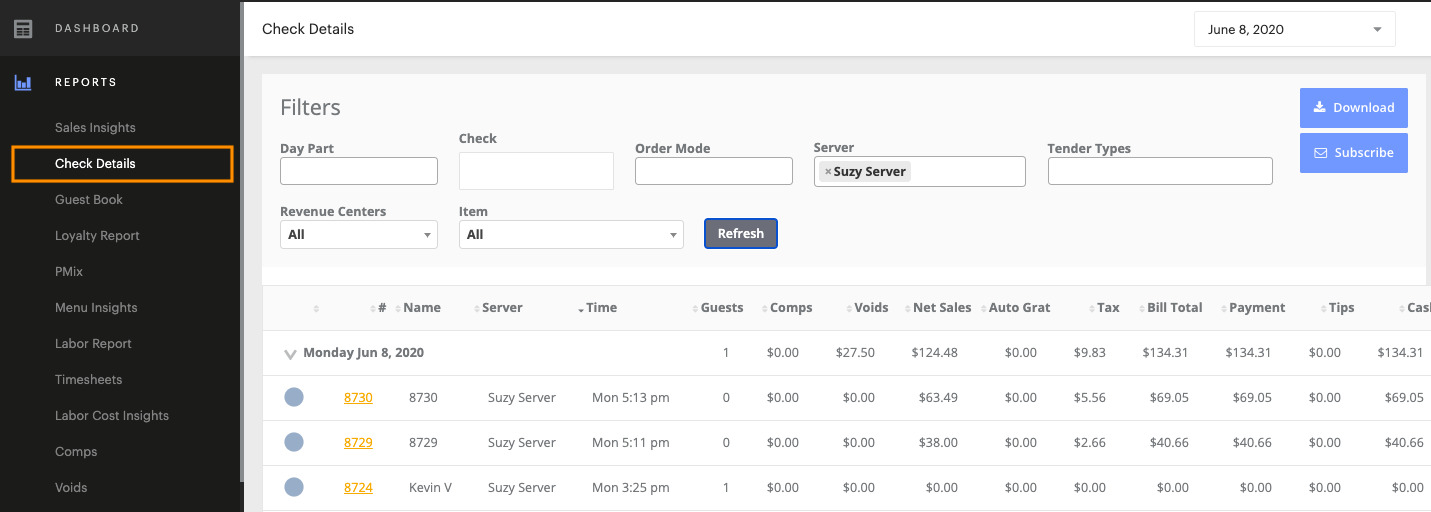The height and width of the screenshot is (512, 1431).
Task: Remove the Suzy Server filter tag
Action: point(828,172)
